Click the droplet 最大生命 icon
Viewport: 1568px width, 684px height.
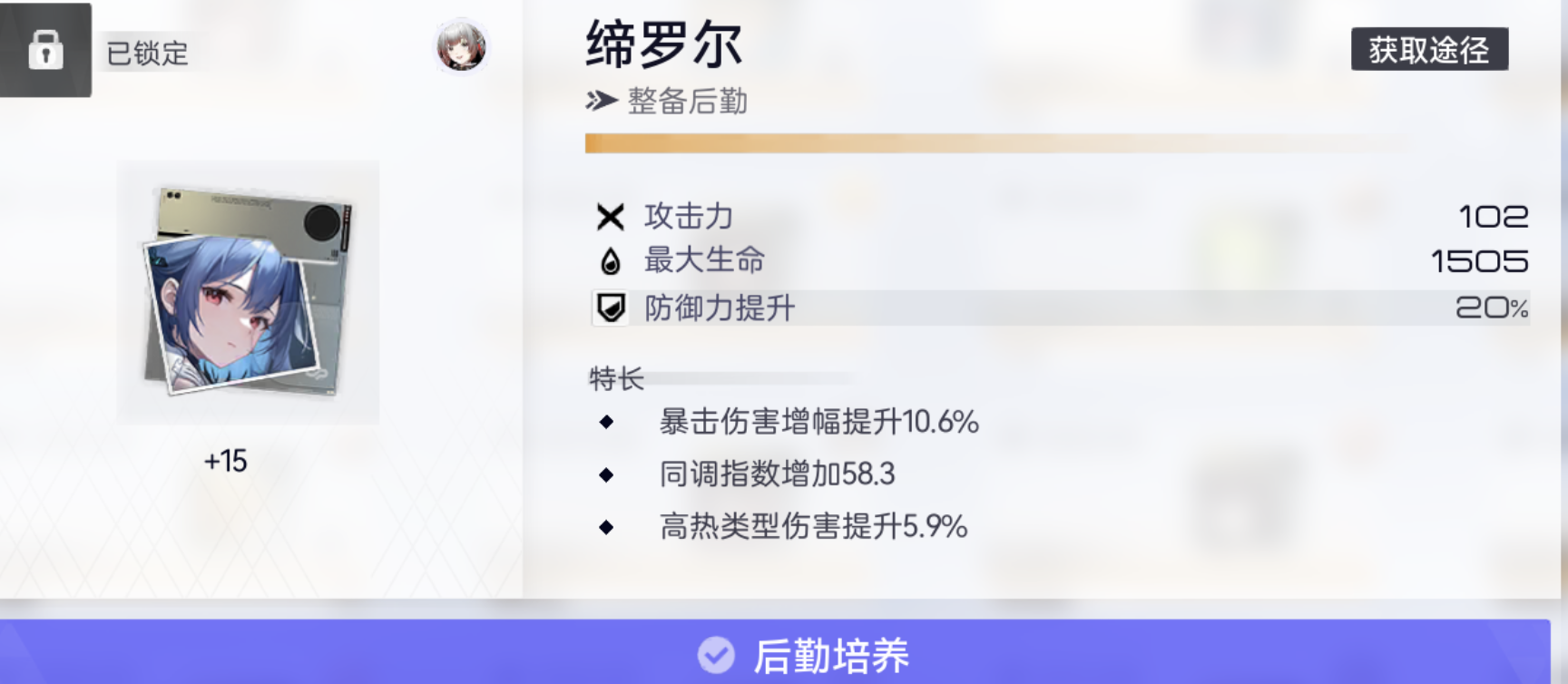click(611, 261)
